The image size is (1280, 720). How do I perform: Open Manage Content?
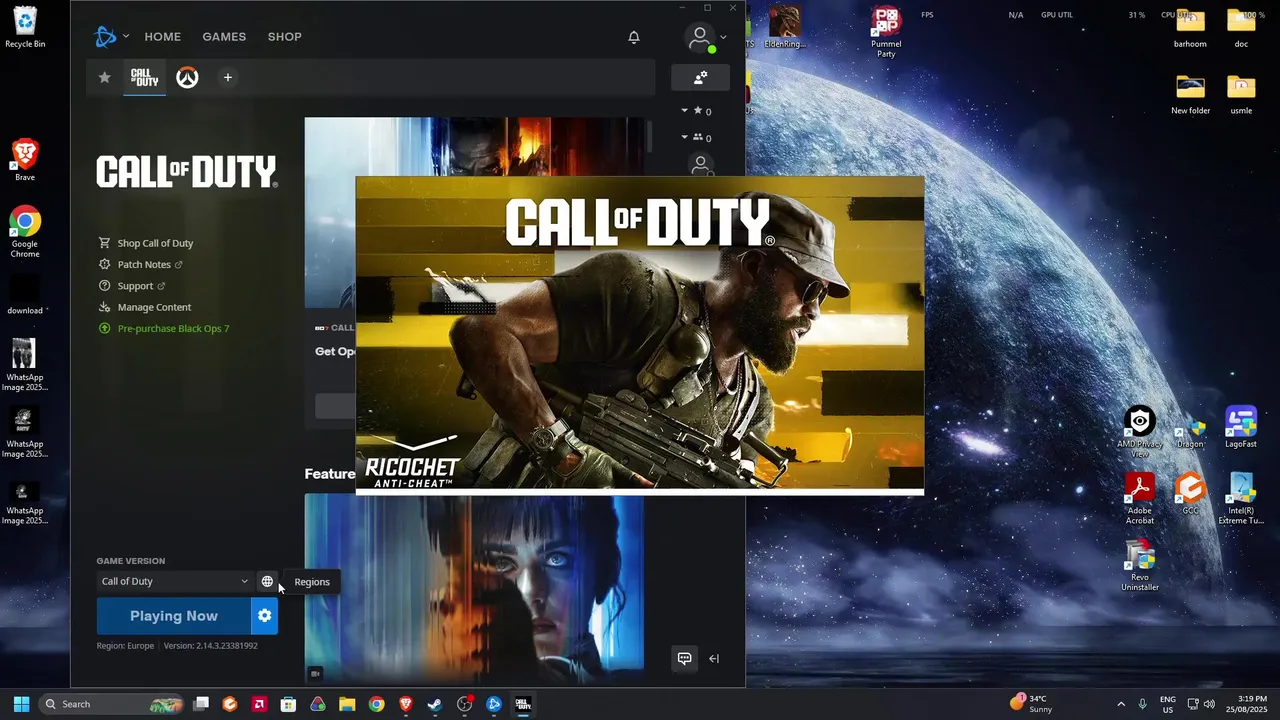(154, 307)
